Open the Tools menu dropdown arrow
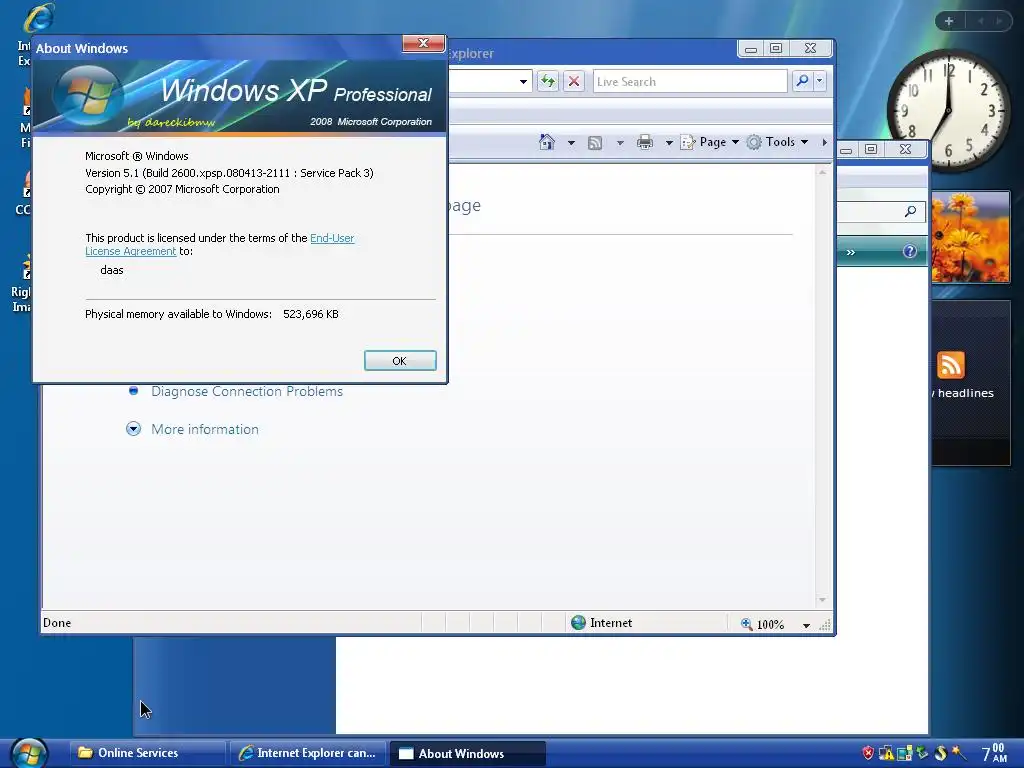 [x=805, y=142]
